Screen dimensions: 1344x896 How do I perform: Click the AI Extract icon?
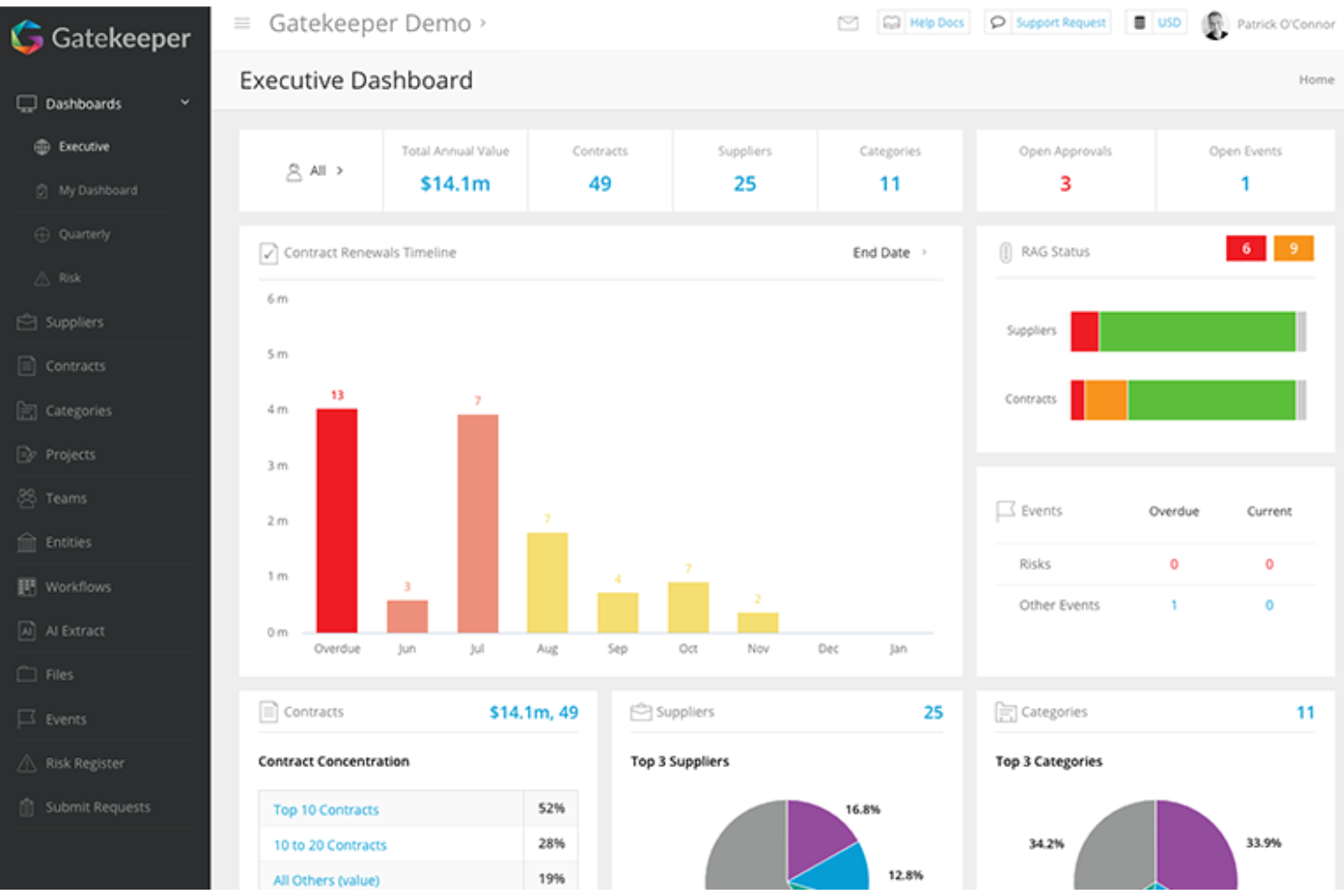tap(27, 631)
